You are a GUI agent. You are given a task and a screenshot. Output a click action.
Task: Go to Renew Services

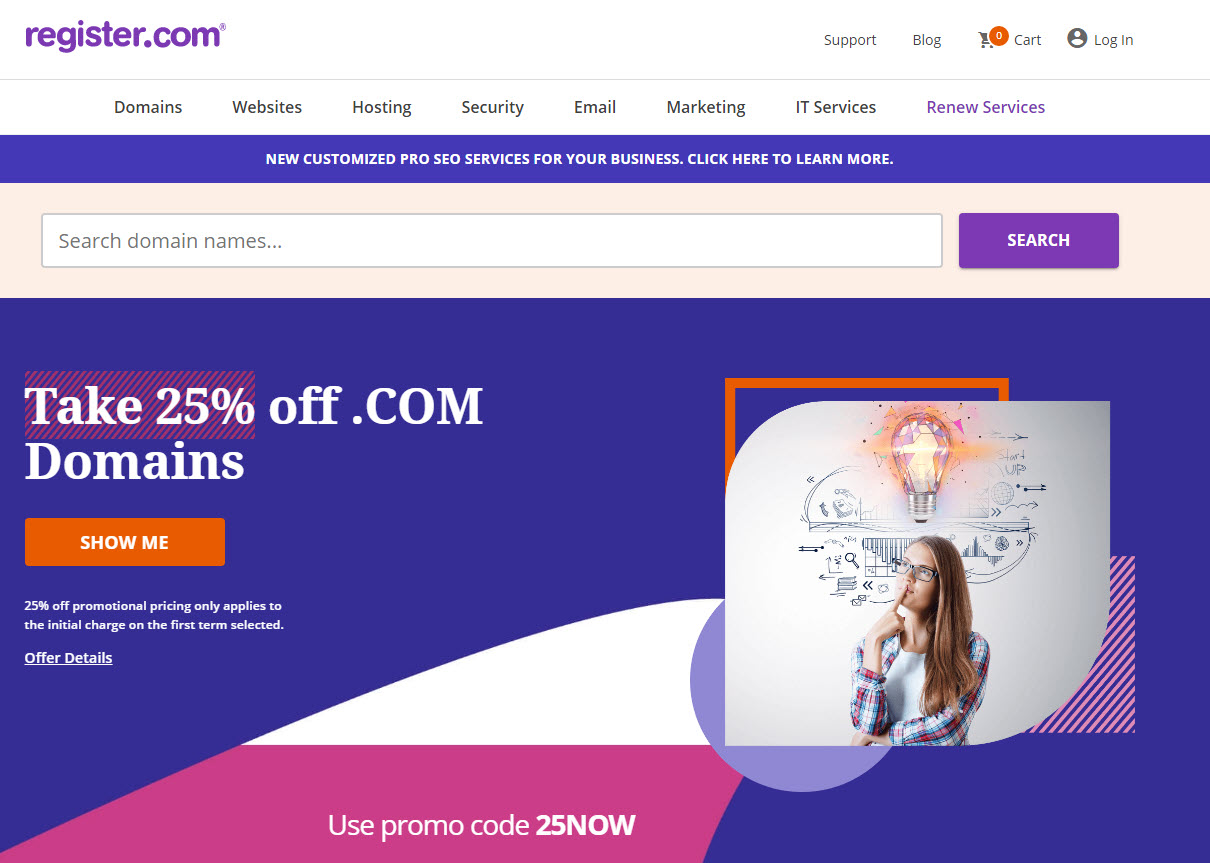click(986, 107)
